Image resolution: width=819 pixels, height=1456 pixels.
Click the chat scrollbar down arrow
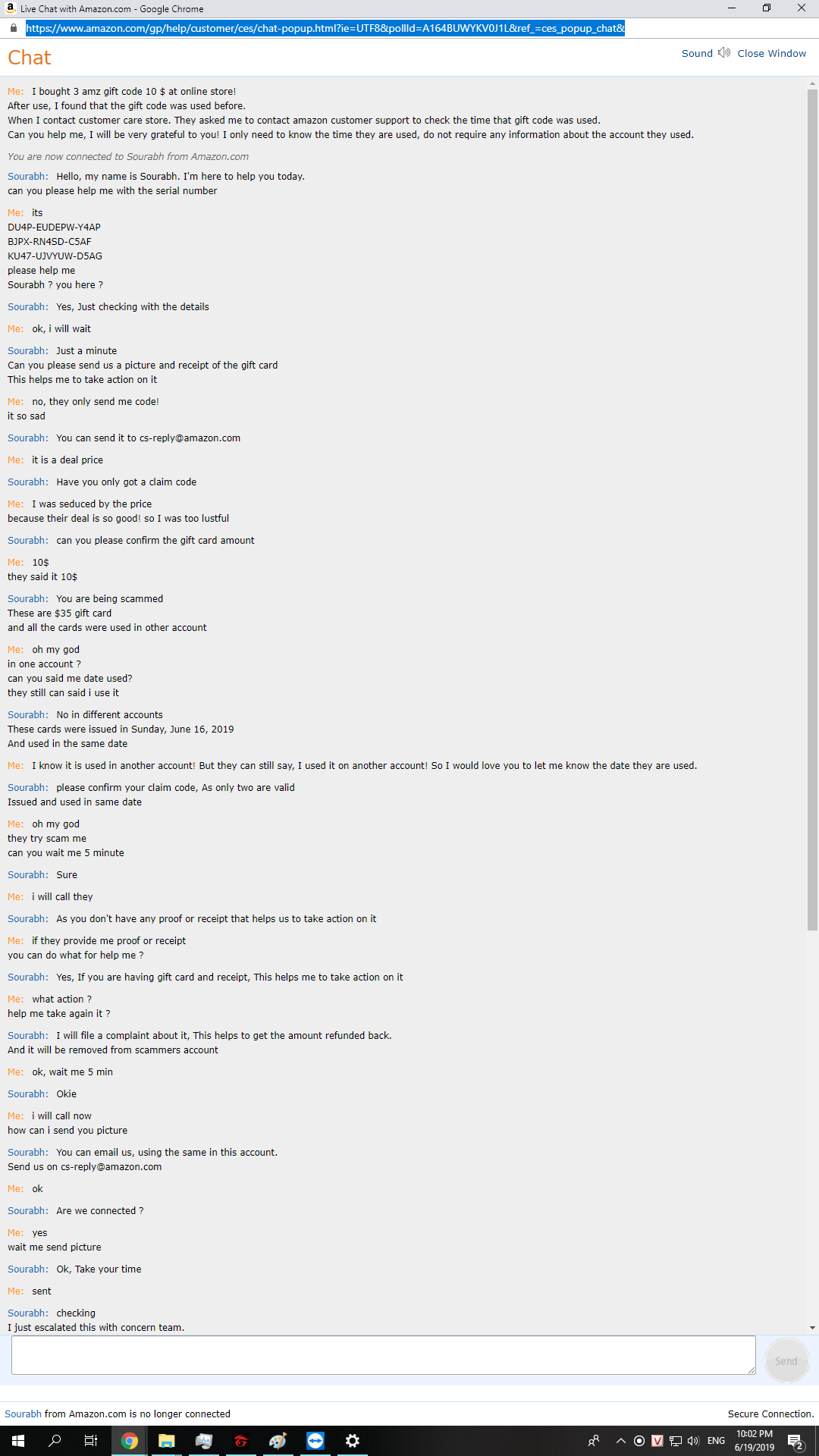pyautogui.click(x=812, y=1328)
